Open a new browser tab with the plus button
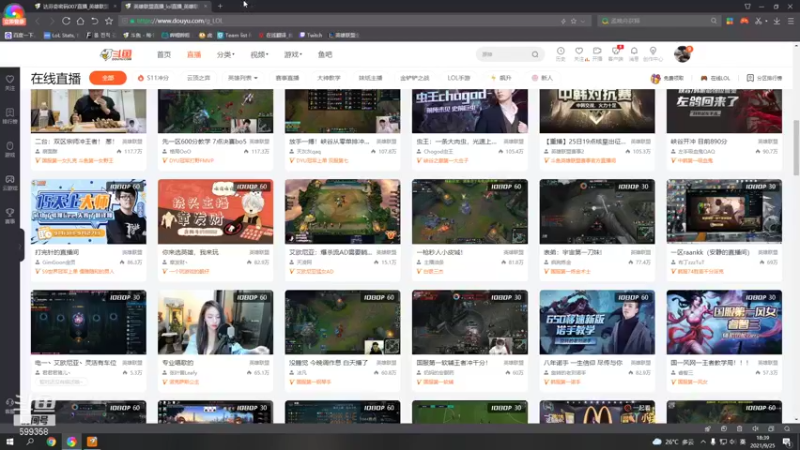 coord(220,6)
